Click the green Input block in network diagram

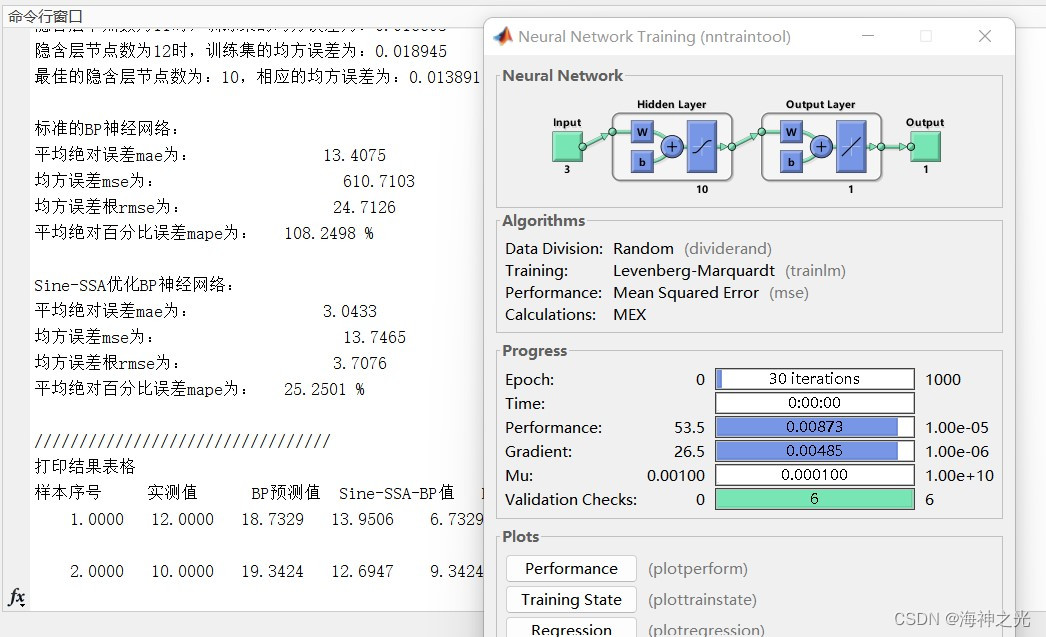pyautogui.click(x=567, y=146)
